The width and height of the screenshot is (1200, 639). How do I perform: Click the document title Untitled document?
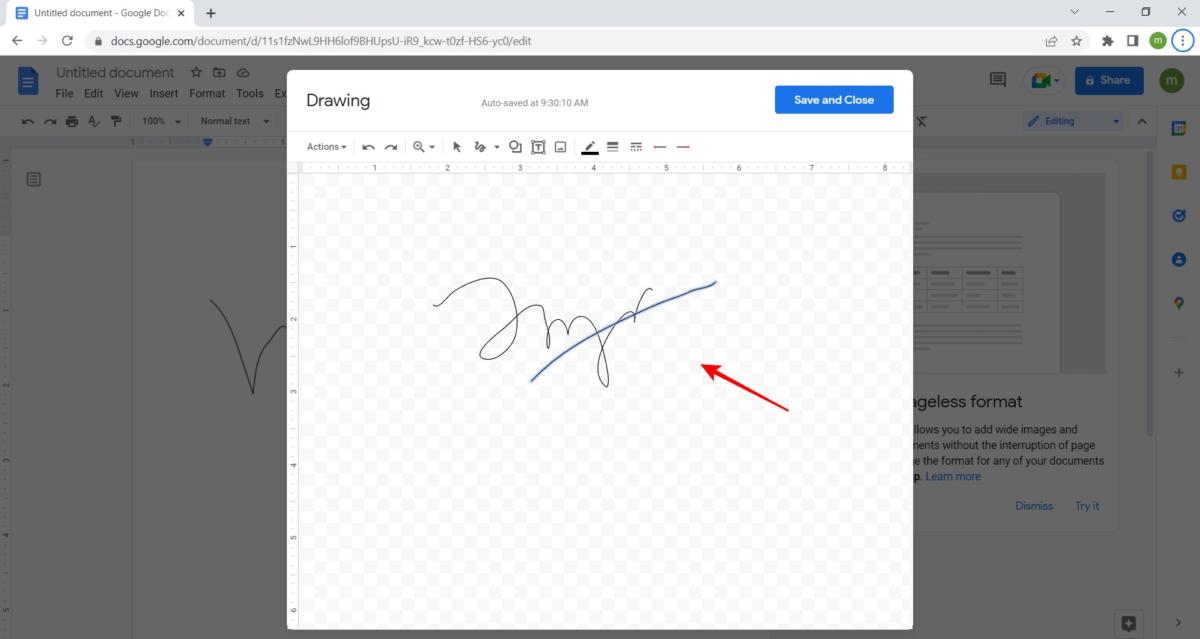pos(115,73)
